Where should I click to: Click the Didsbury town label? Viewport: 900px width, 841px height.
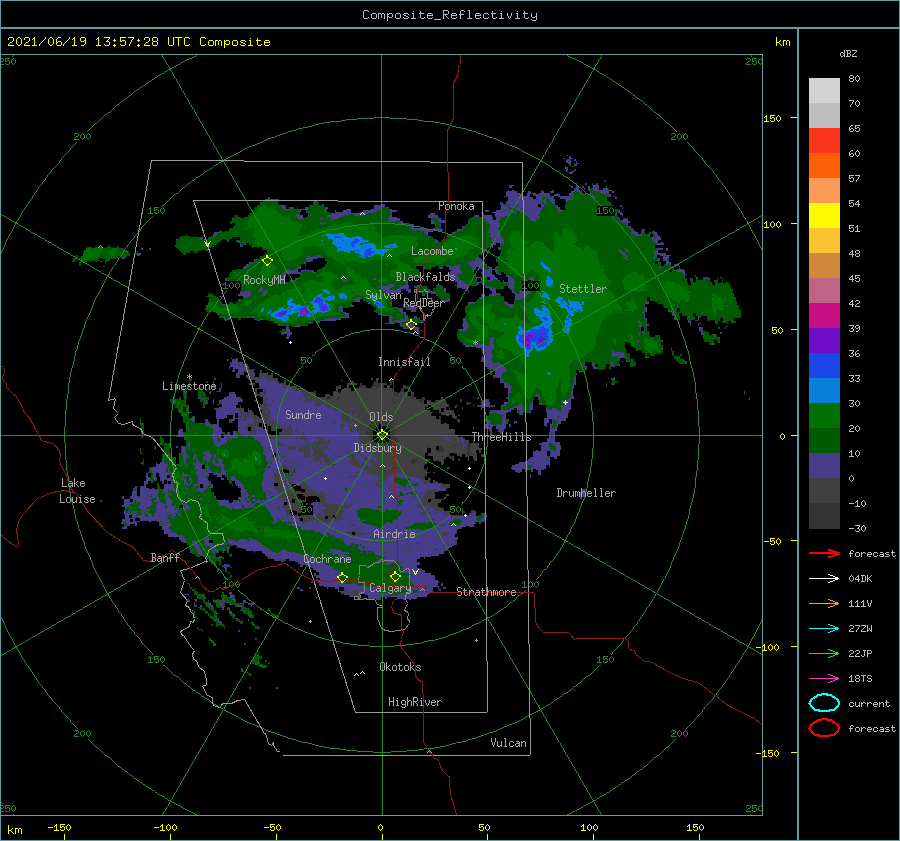click(x=377, y=448)
